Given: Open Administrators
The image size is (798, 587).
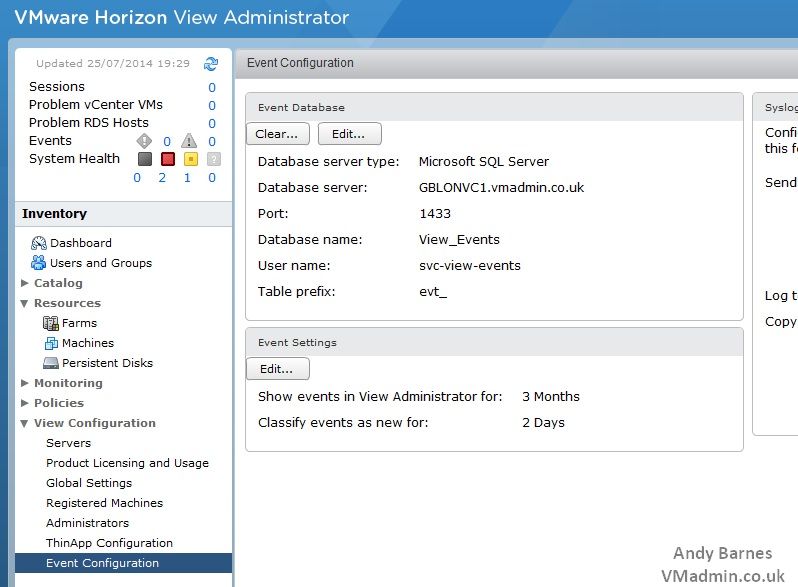Looking at the screenshot, I should pyautogui.click(x=88, y=523).
